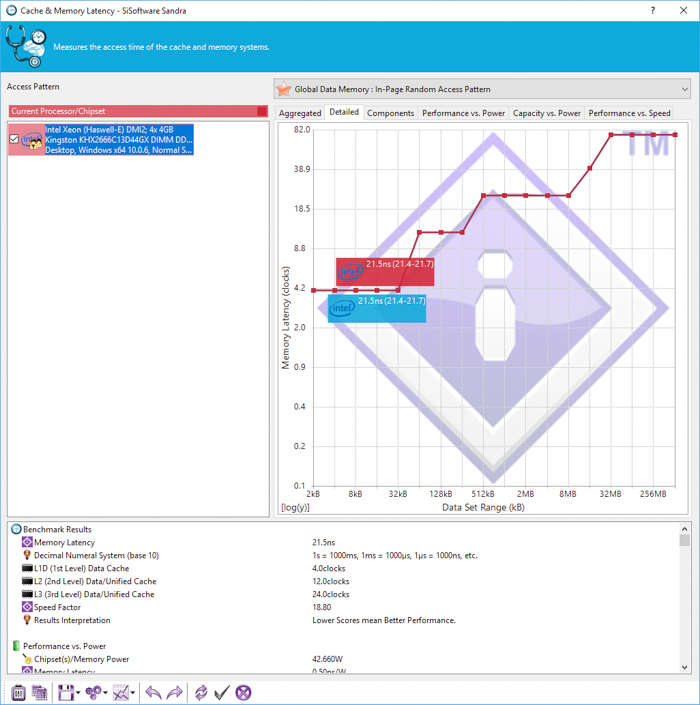Click the calculator-style icon in bottom toolbar
This screenshot has width=700, height=705.
(x=18, y=692)
